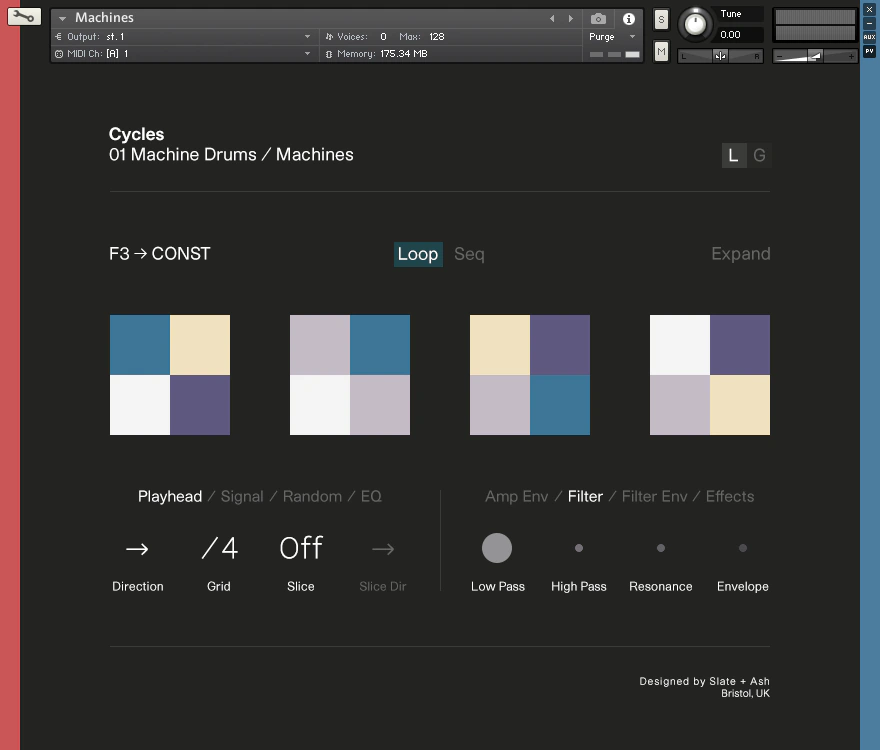Open the Amp Env tab
The image size is (880, 750).
(516, 496)
